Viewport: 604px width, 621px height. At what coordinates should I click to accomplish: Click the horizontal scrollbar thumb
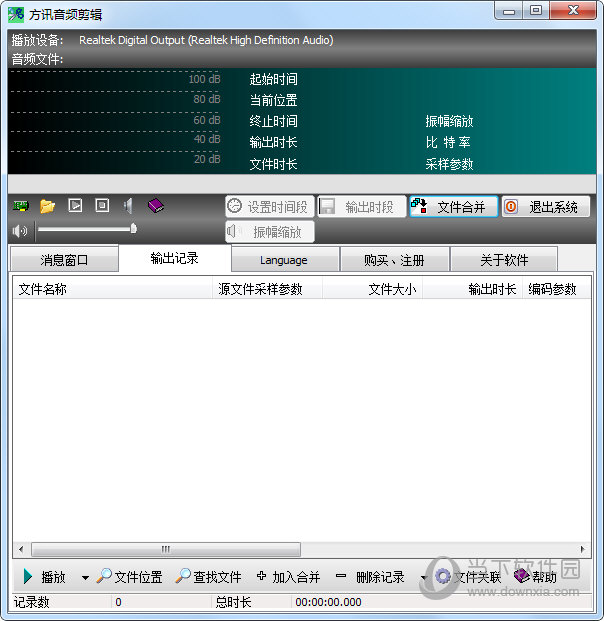click(x=166, y=549)
